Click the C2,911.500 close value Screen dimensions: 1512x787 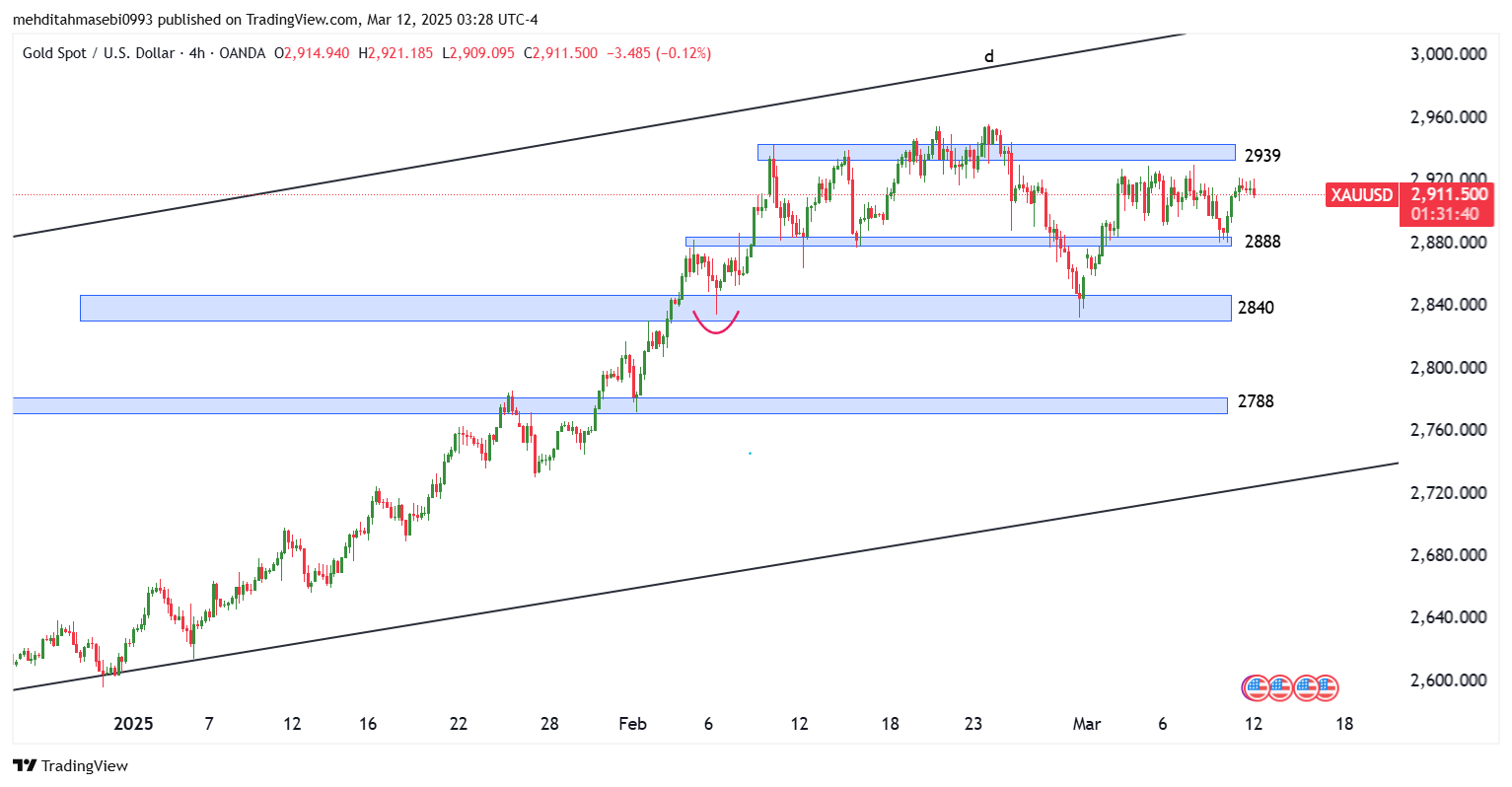tap(560, 53)
